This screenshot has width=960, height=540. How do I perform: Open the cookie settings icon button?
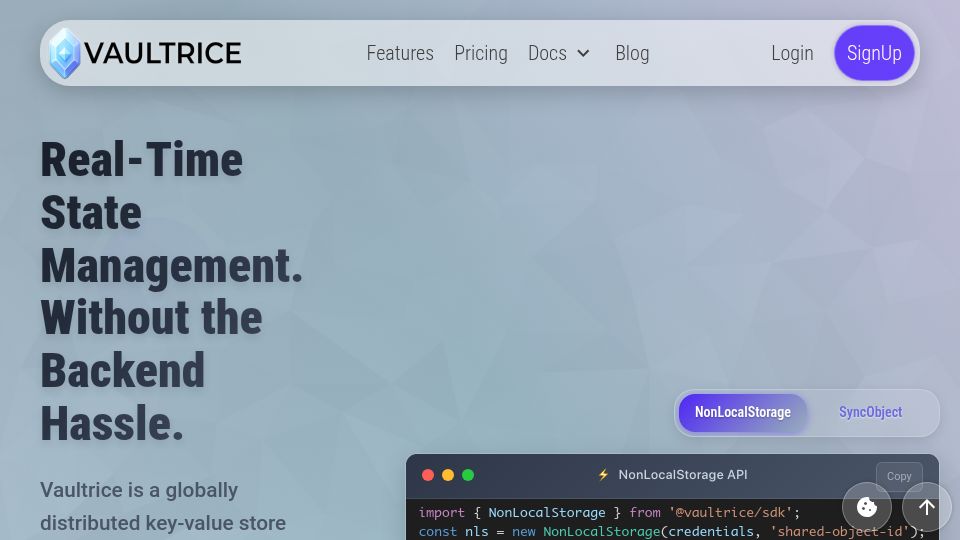[866, 507]
